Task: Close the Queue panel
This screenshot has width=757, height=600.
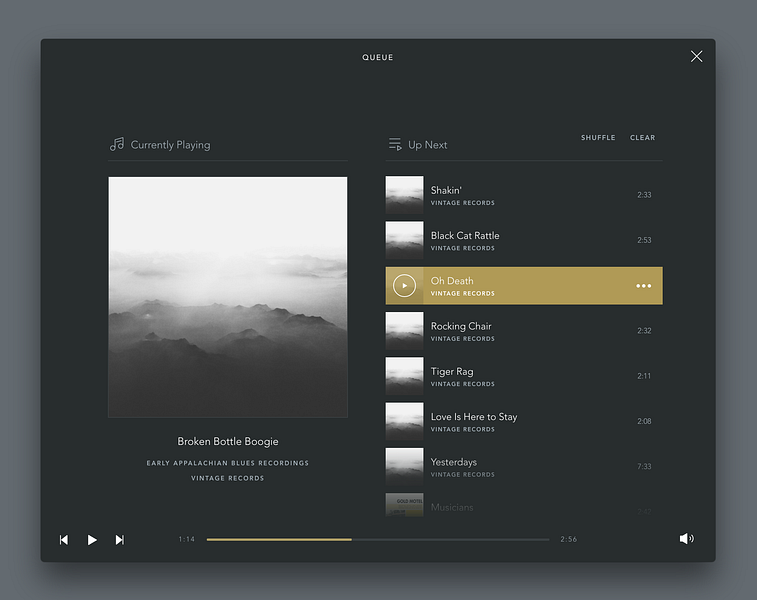Action: click(x=696, y=56)
